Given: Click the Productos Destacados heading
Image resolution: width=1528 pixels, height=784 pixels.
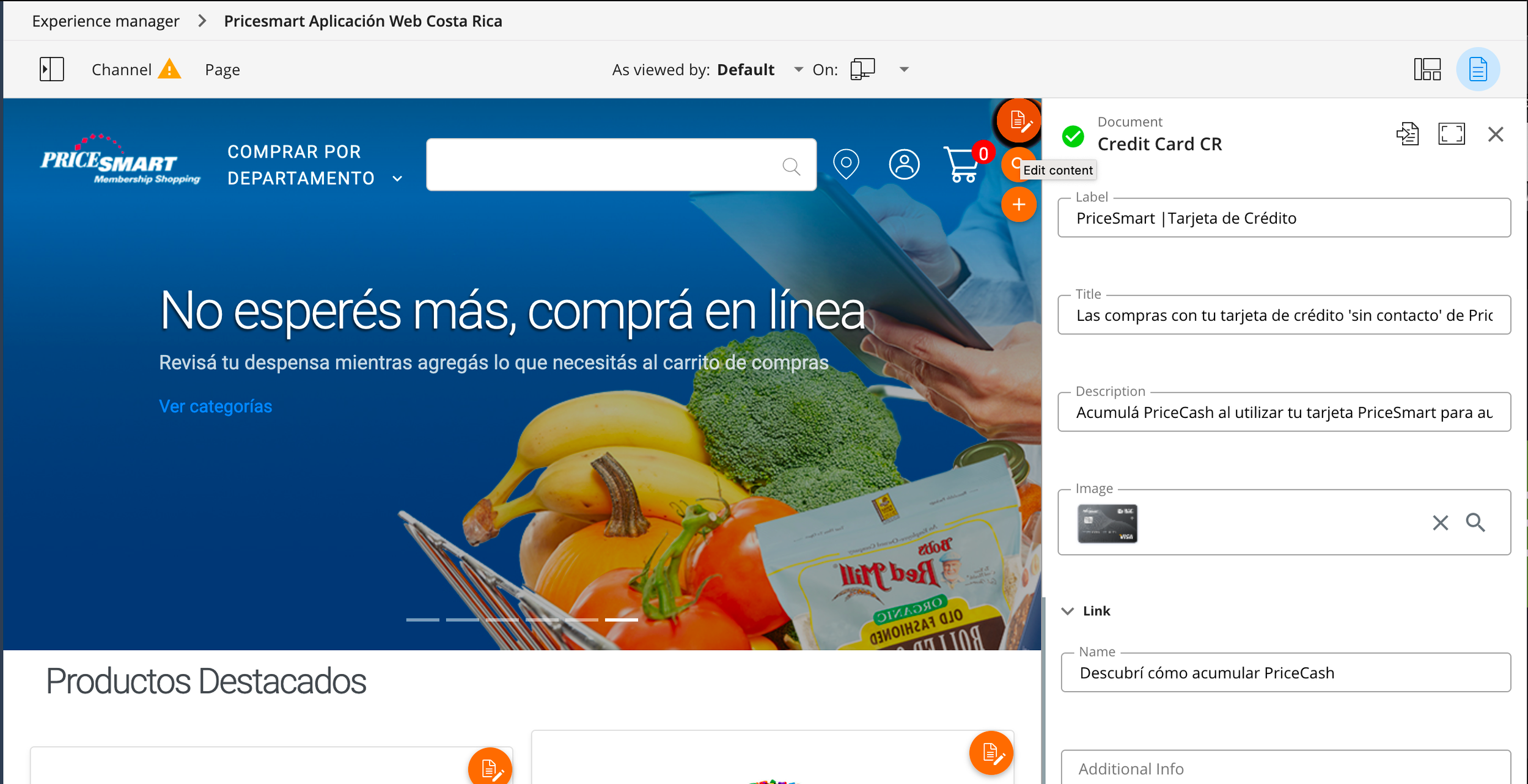Looking at the screenshot, I should tap(207, 681).
